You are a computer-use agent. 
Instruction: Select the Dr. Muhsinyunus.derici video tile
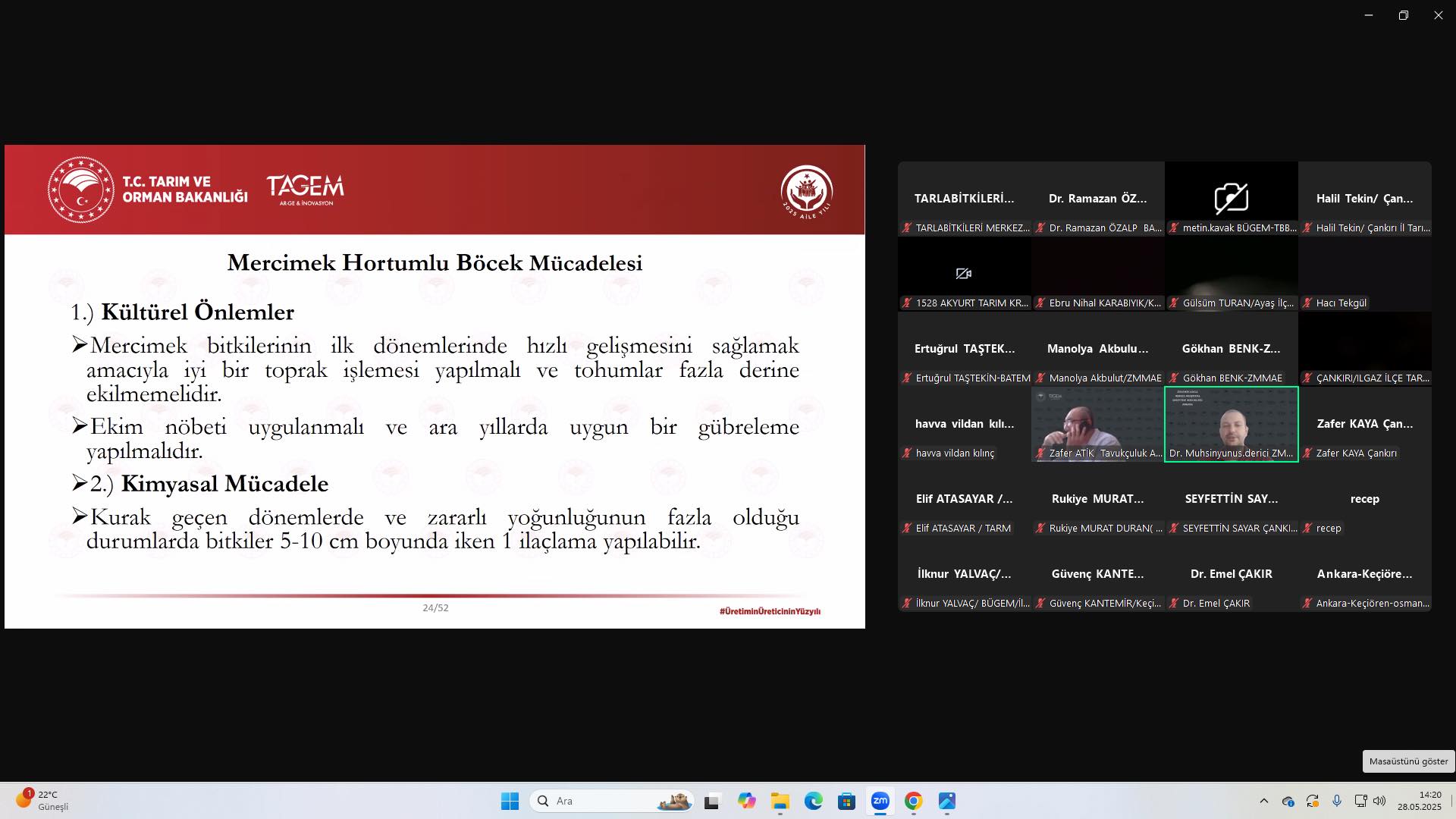coord(1231,424)
